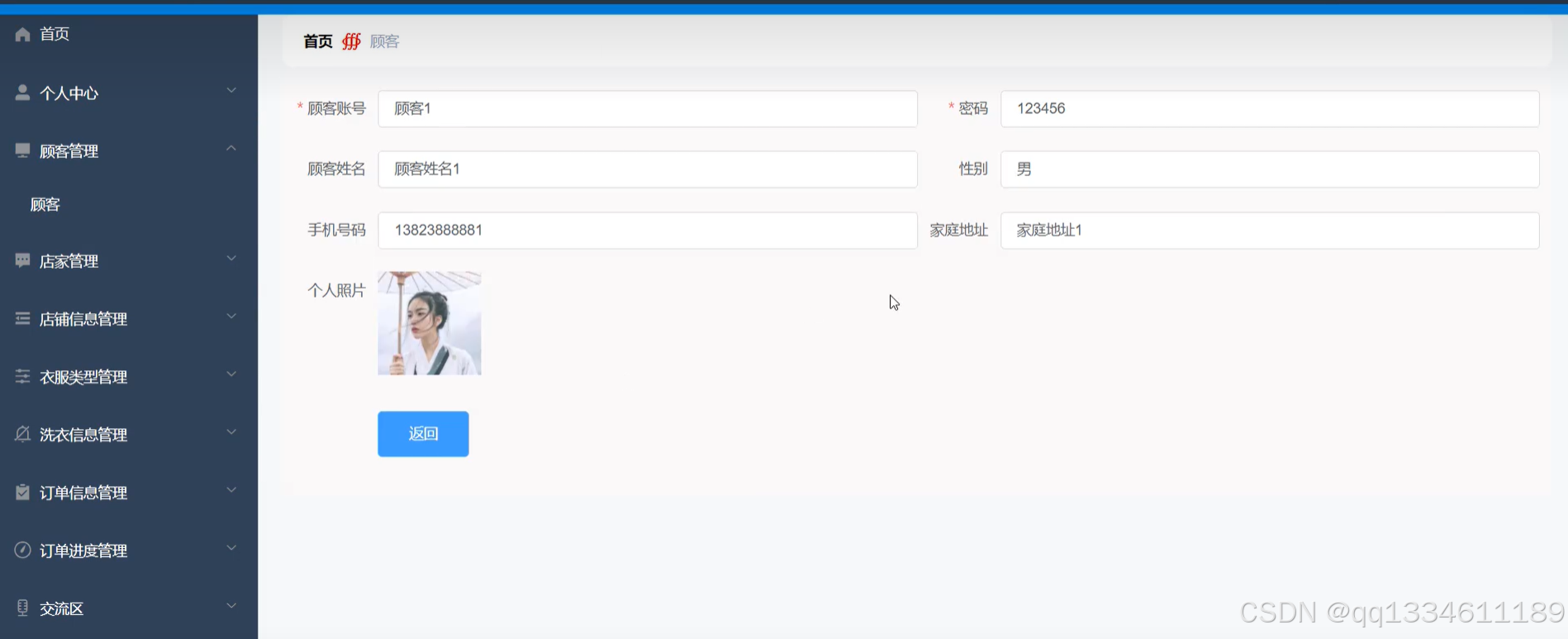
Task: Click the 顾客姓名 input field
Action: [x=648, y=169]
